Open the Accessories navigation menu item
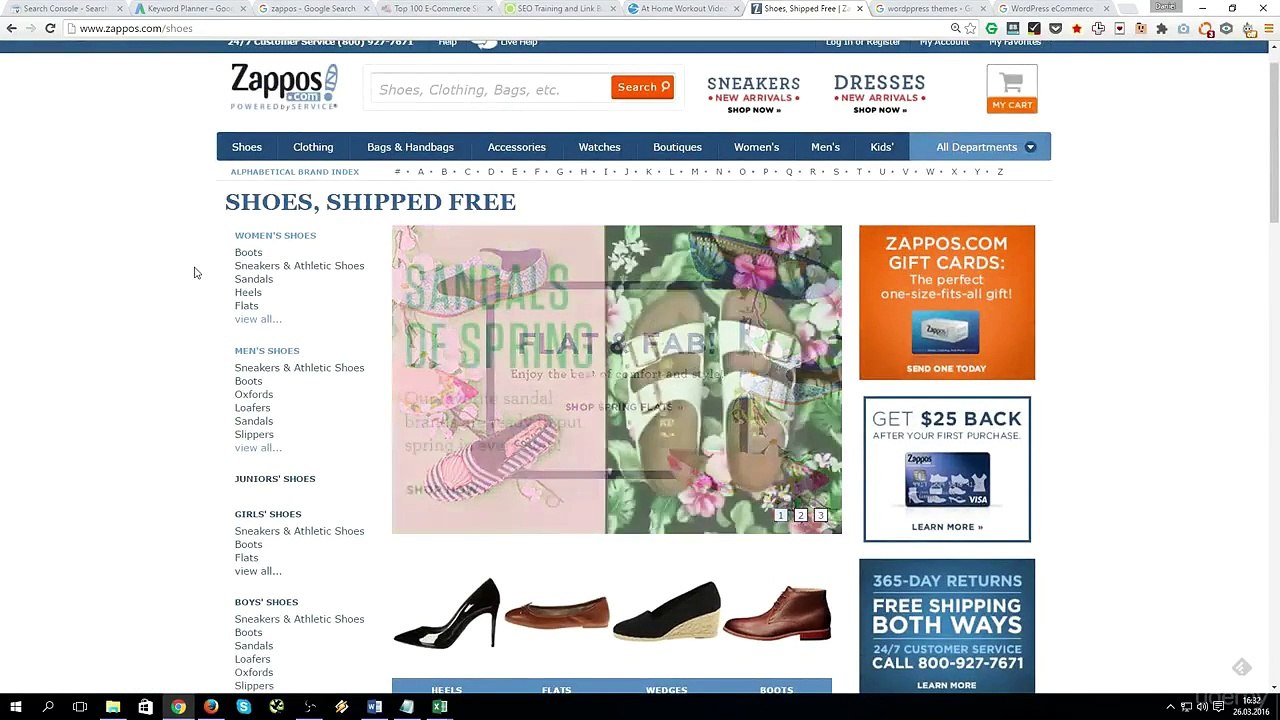 pos(517,147)
